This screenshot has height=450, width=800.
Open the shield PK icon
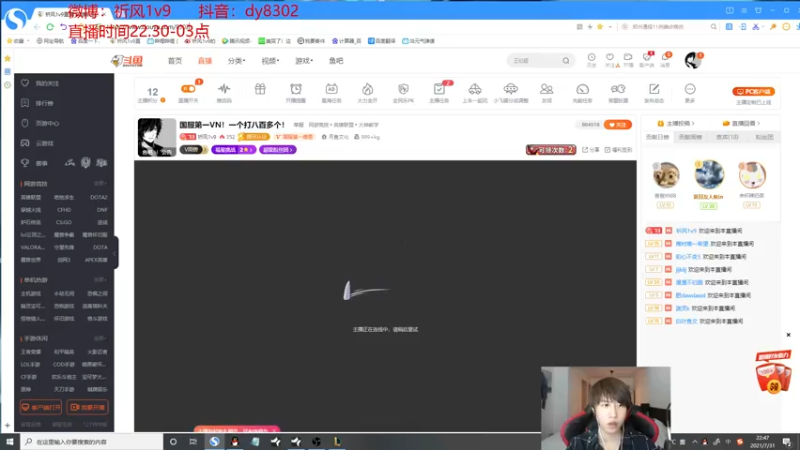pos(404,89)
